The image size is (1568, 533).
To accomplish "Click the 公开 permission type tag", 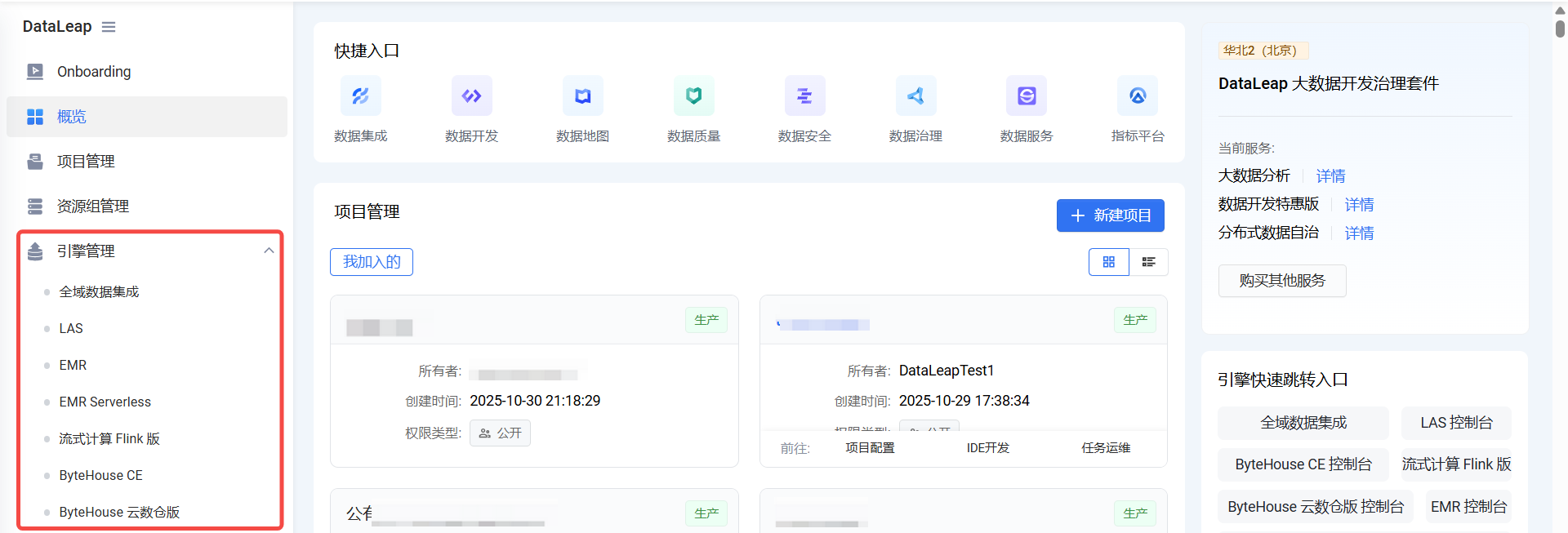I will [x=500, y=433].
